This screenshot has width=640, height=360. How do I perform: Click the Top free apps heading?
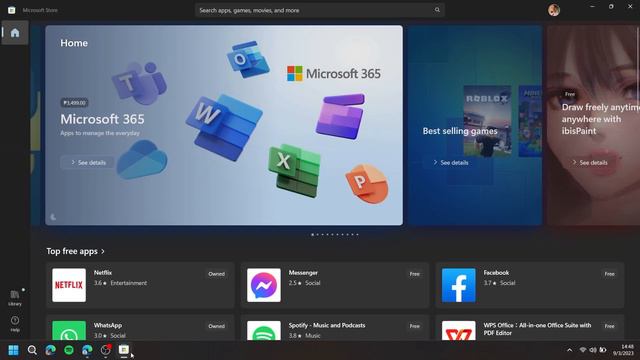72,251
